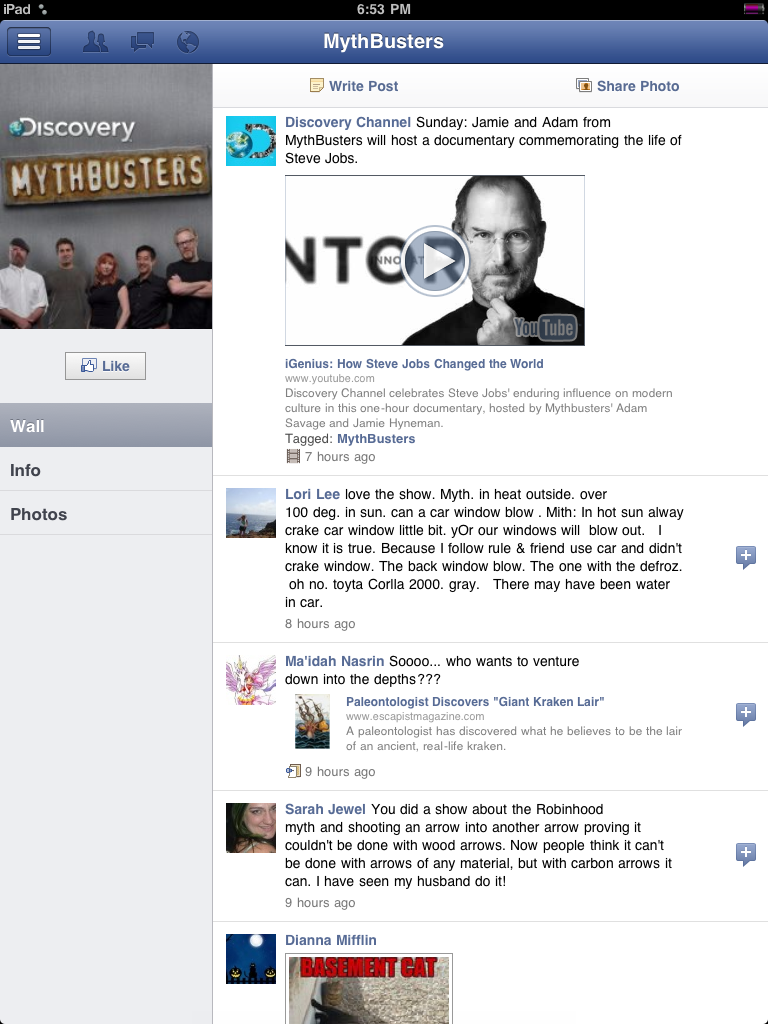Image resolution: width=768 pixels, height=1024 pixels.
Task: Open the globe notifications icon
Action: (187, 42)
